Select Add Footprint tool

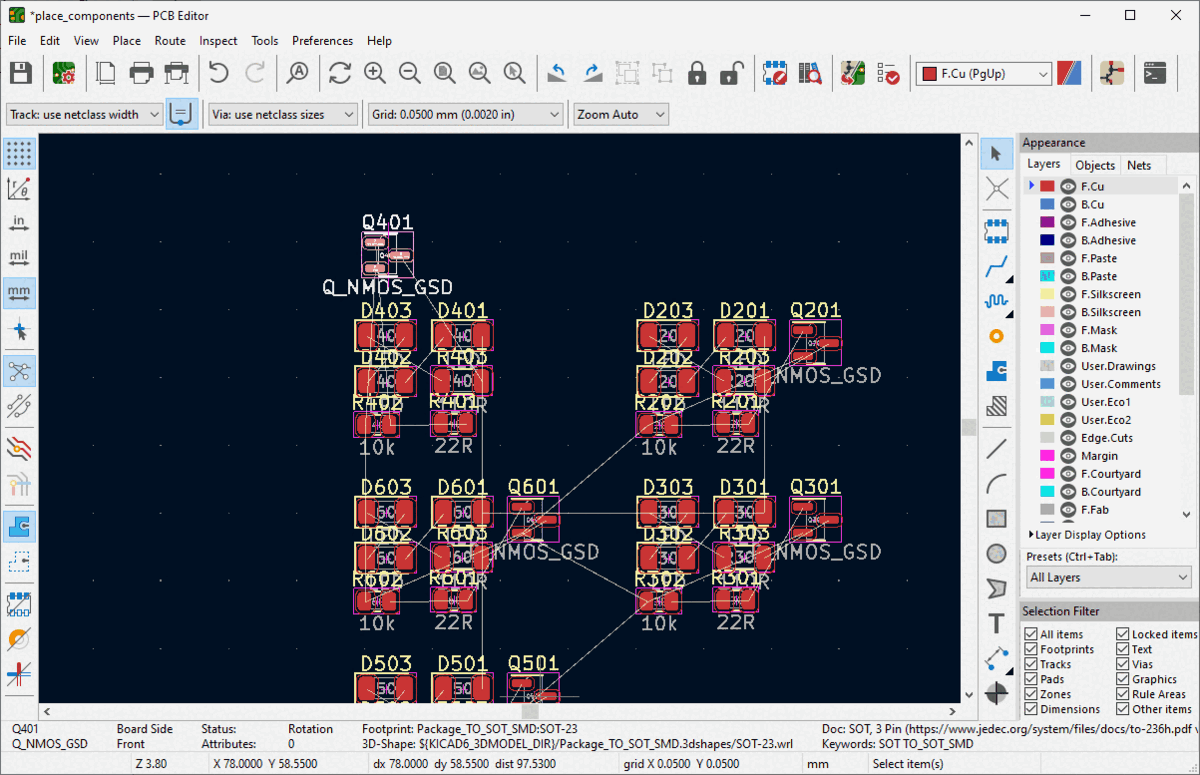tap(996, 231)
